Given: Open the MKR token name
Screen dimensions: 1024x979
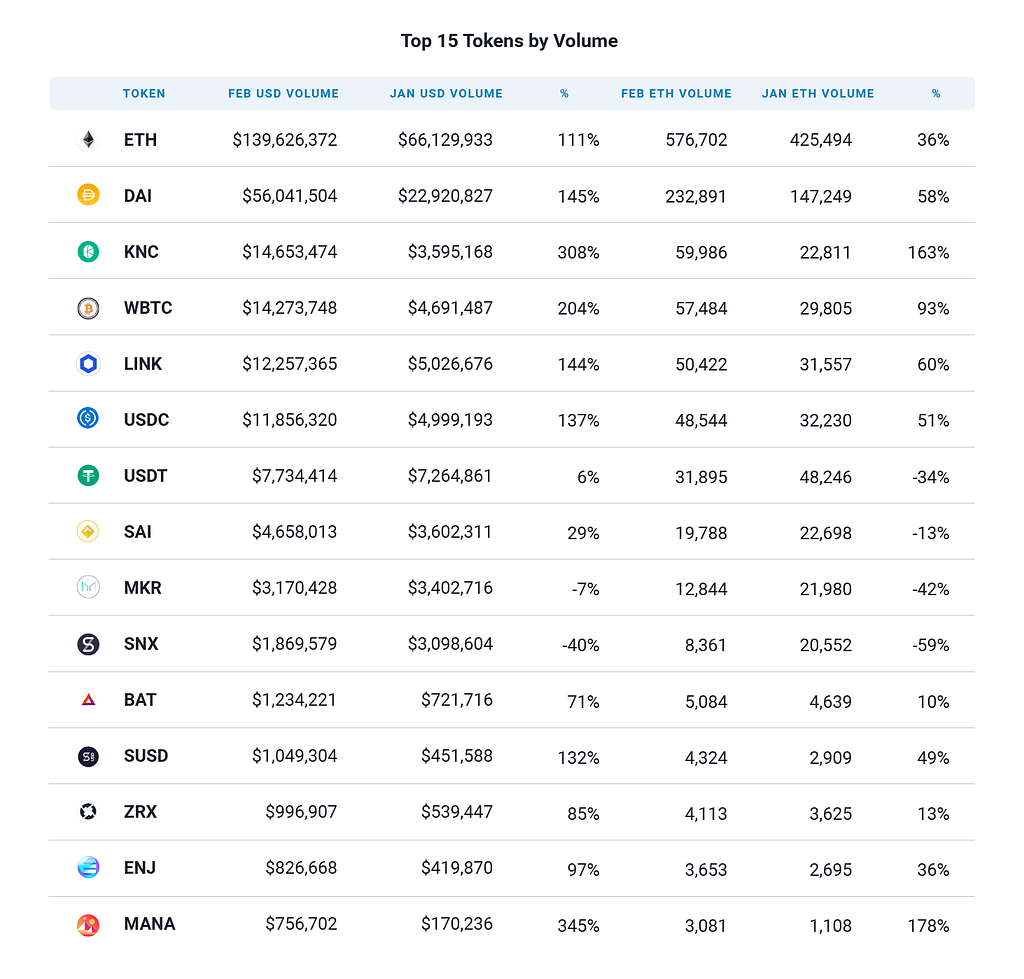Looking at the screenshot, I should pyautogui.click(x=142, y=588).
